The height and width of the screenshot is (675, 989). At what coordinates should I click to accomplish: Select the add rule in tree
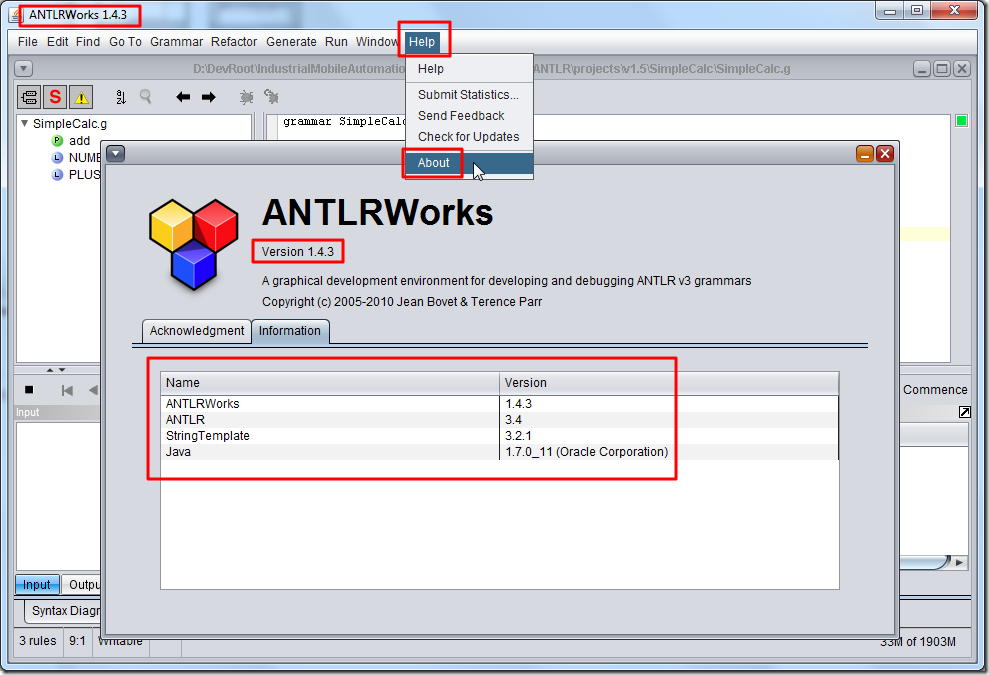click(x=79, y=141)
